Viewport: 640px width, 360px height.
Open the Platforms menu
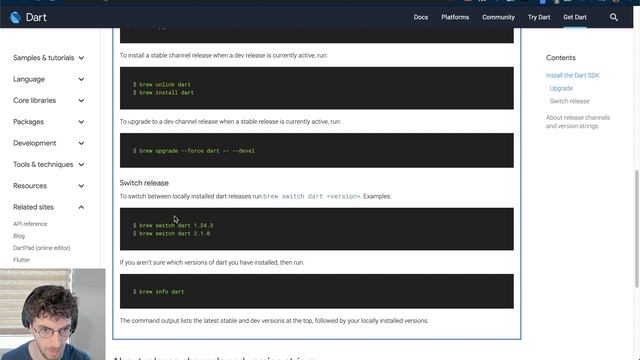coord(455,17)
